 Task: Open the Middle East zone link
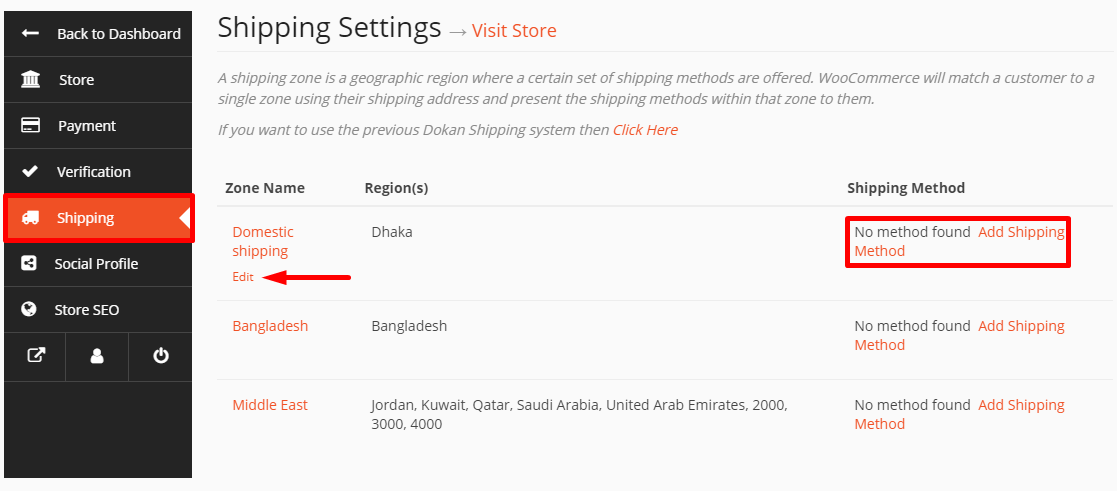pos(270,405)
